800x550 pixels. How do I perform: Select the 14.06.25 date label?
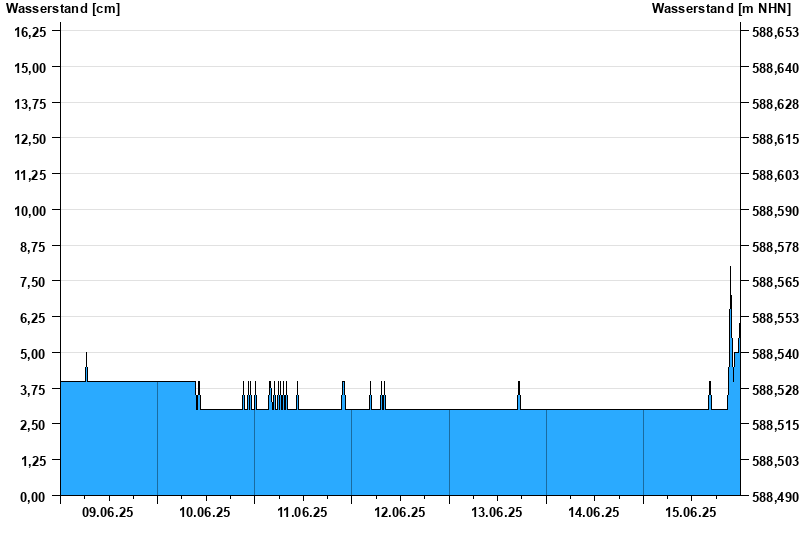click(594, 512)
